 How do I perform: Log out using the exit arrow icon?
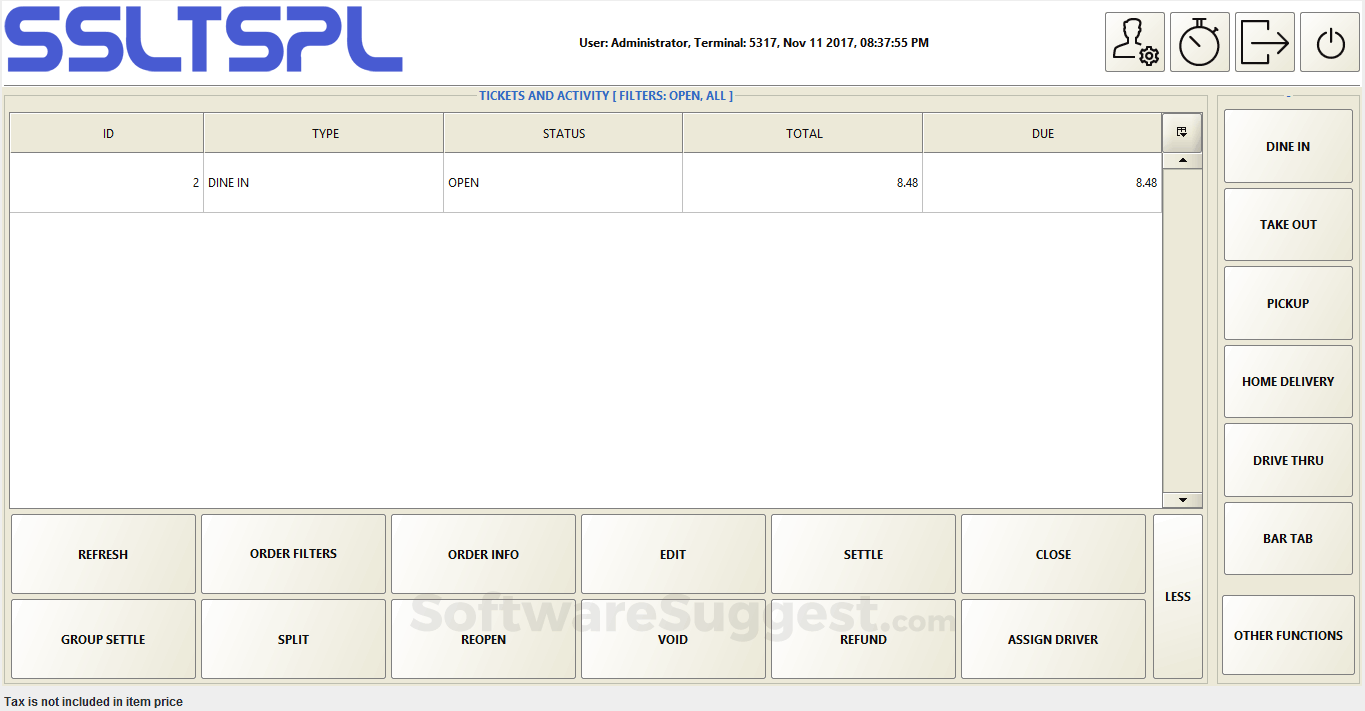[1264, 41]
